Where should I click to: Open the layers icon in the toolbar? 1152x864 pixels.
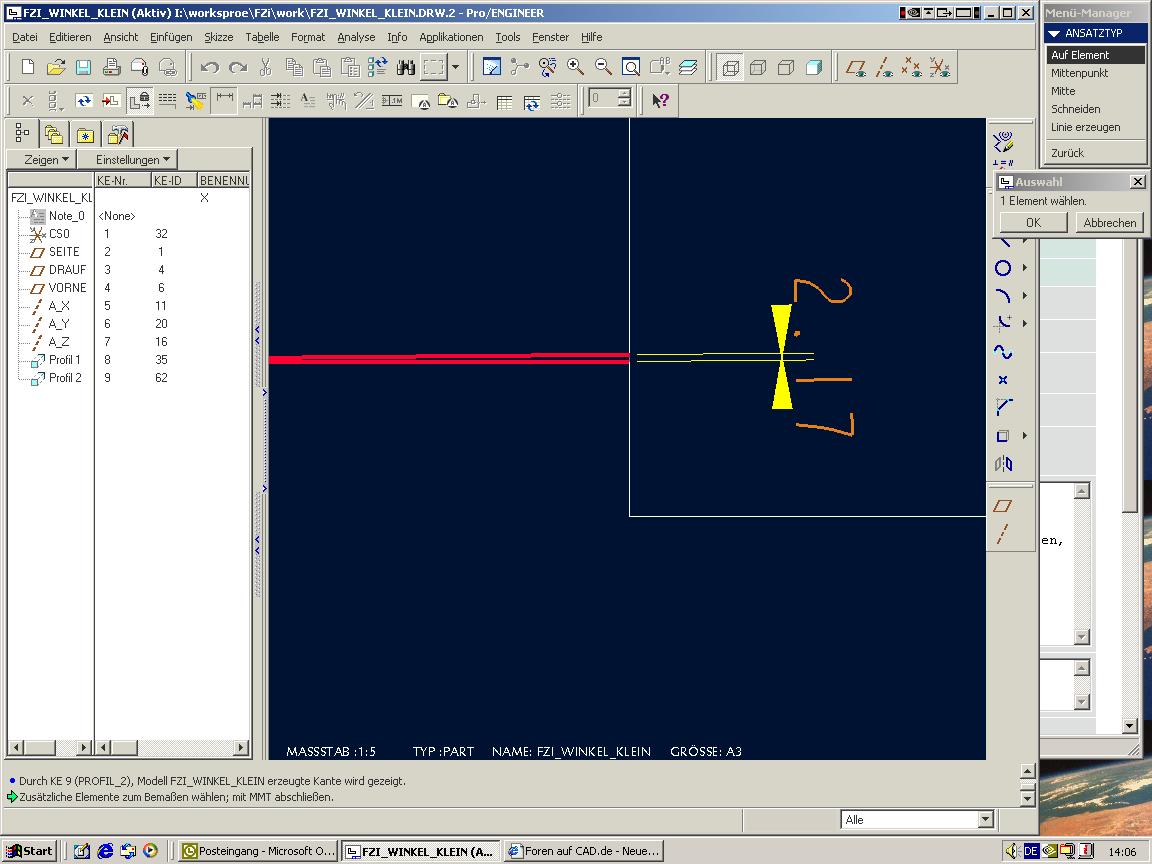tap(688, 68)
